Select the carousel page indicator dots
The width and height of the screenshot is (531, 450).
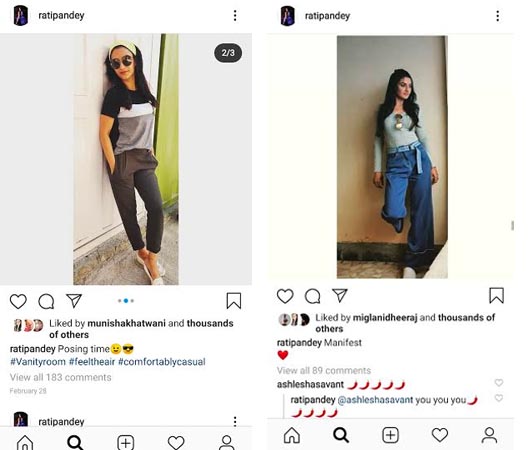[126, 301]
